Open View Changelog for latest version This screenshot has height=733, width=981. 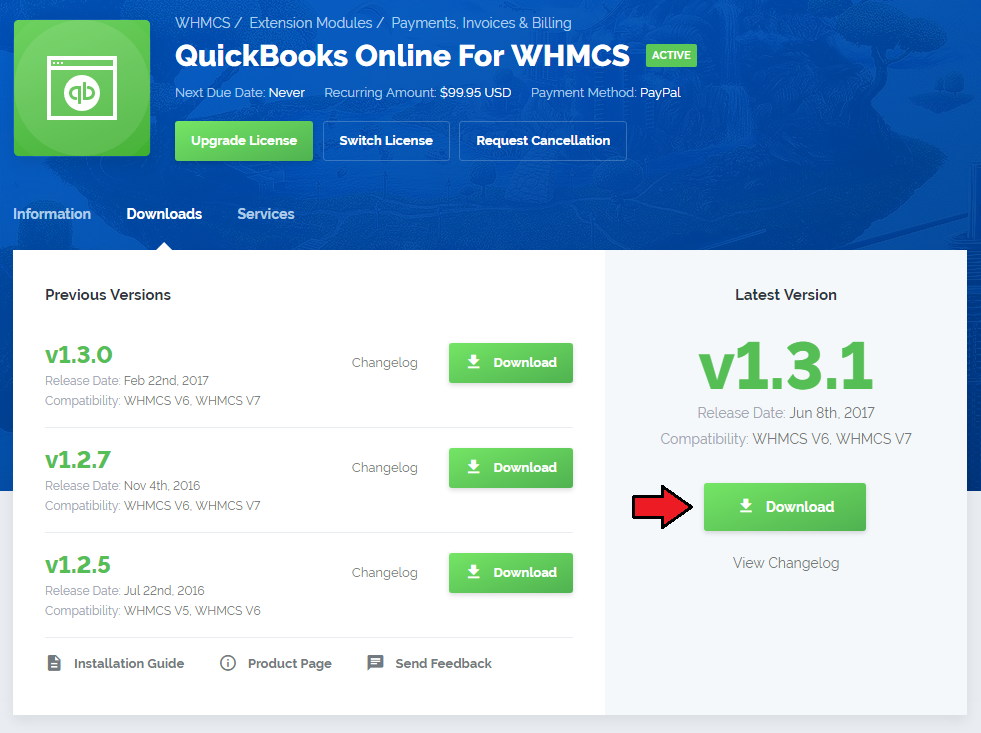(x=786, y=563)
